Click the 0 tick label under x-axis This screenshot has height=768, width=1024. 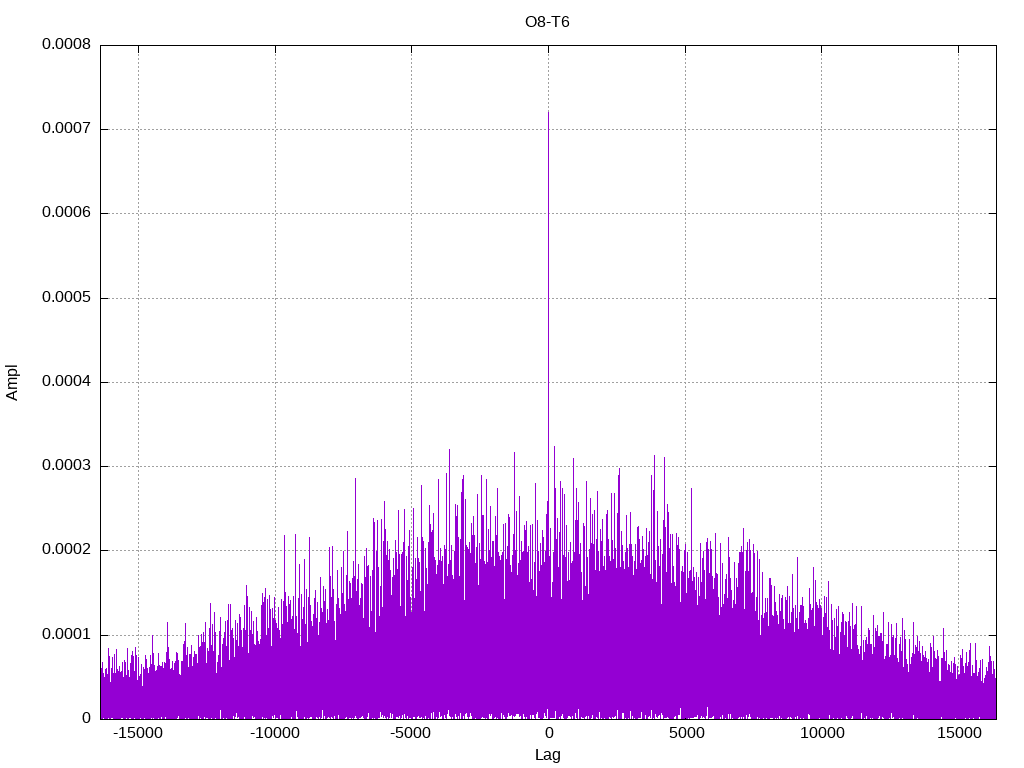coord(548,734)
